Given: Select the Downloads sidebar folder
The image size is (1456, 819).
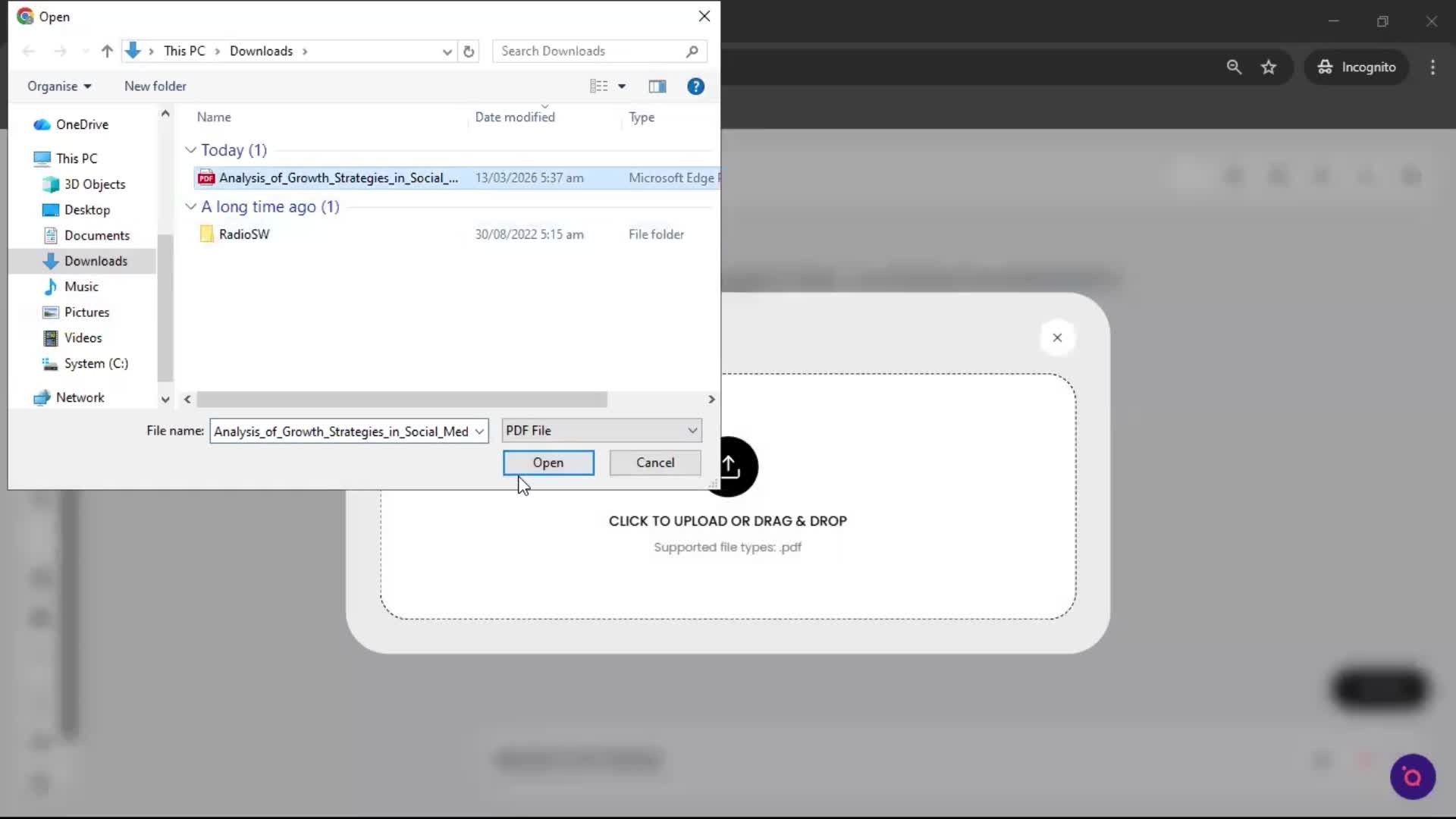Looking at the screenshot, I should [x=96, y=260].
